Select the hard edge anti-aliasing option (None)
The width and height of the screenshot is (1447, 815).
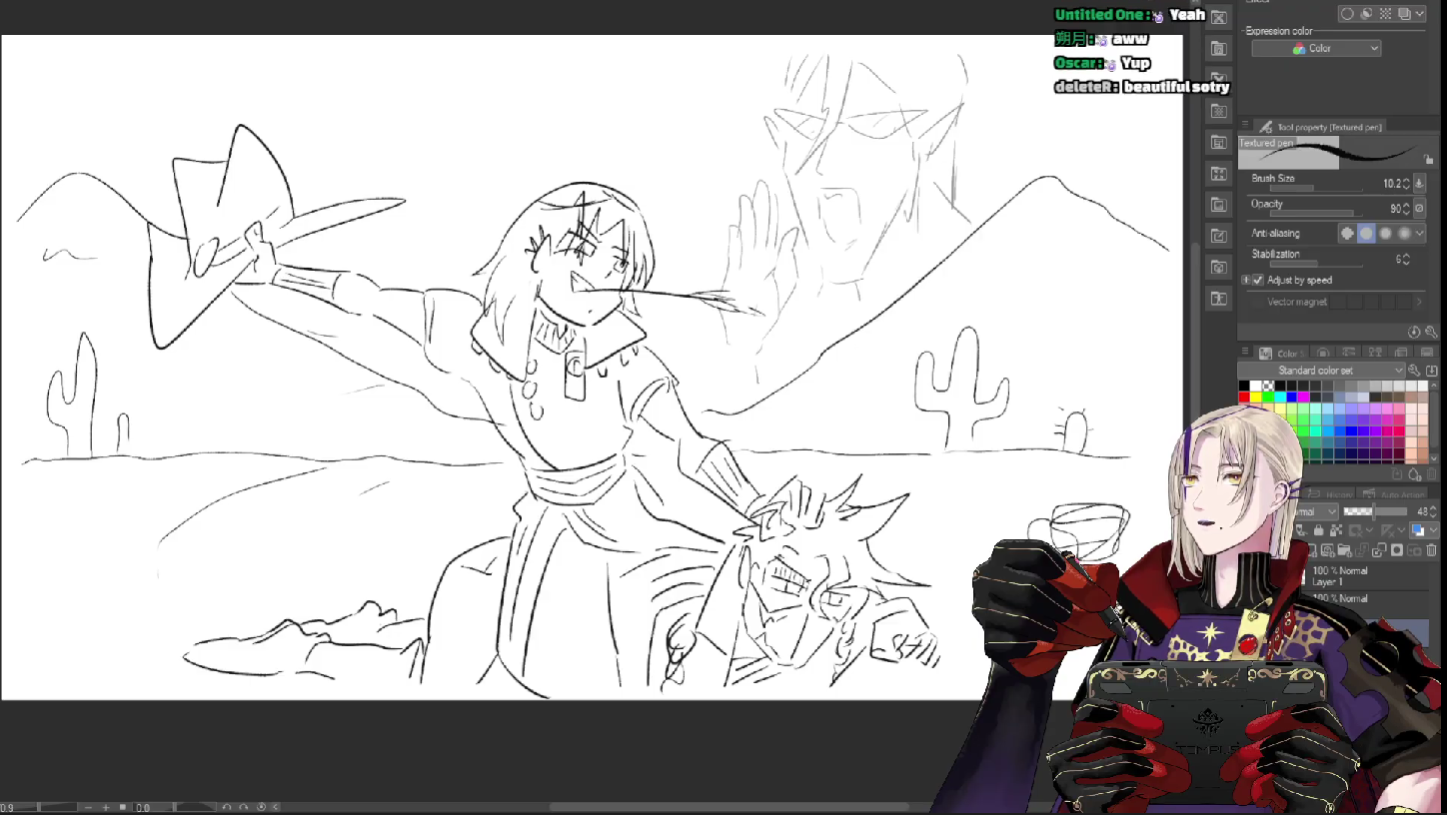(x=1347, y=233)
